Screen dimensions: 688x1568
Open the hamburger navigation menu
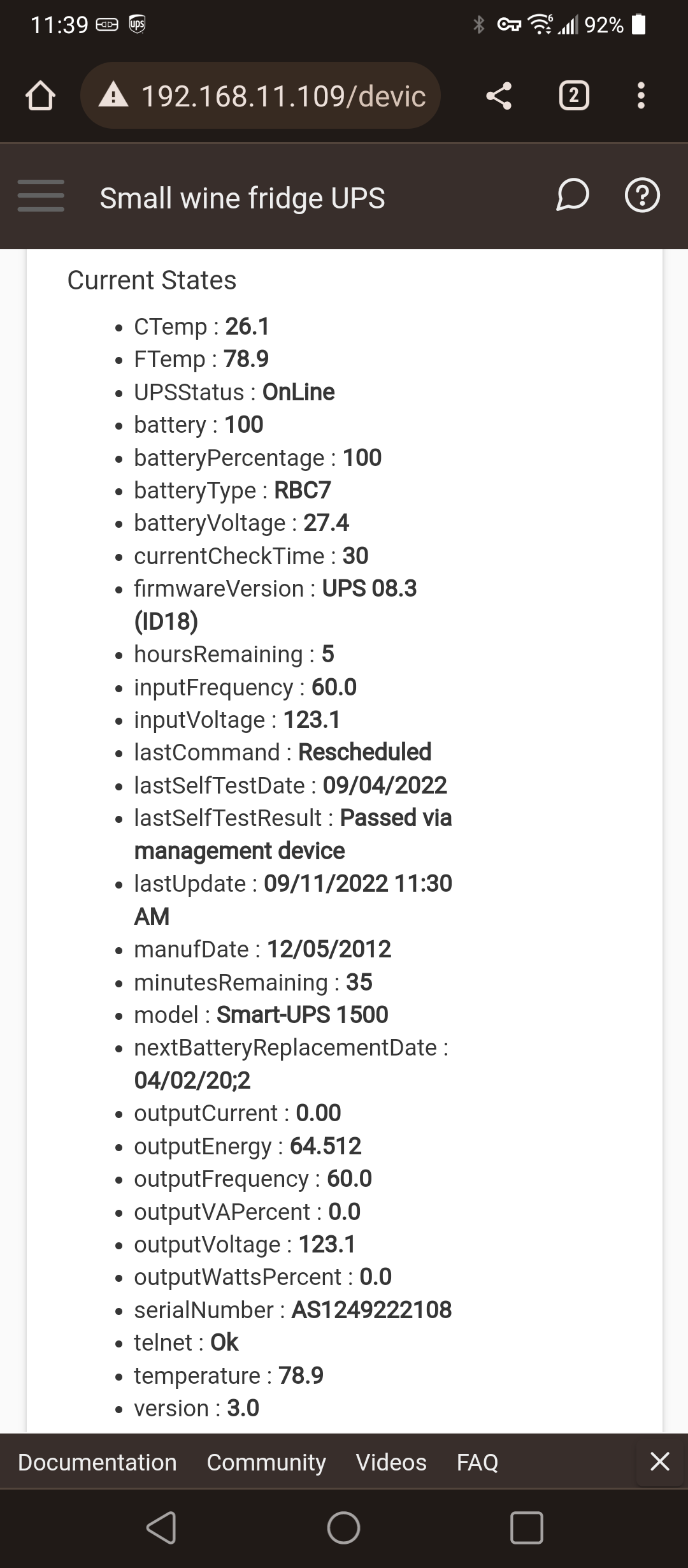coord(41,196)
